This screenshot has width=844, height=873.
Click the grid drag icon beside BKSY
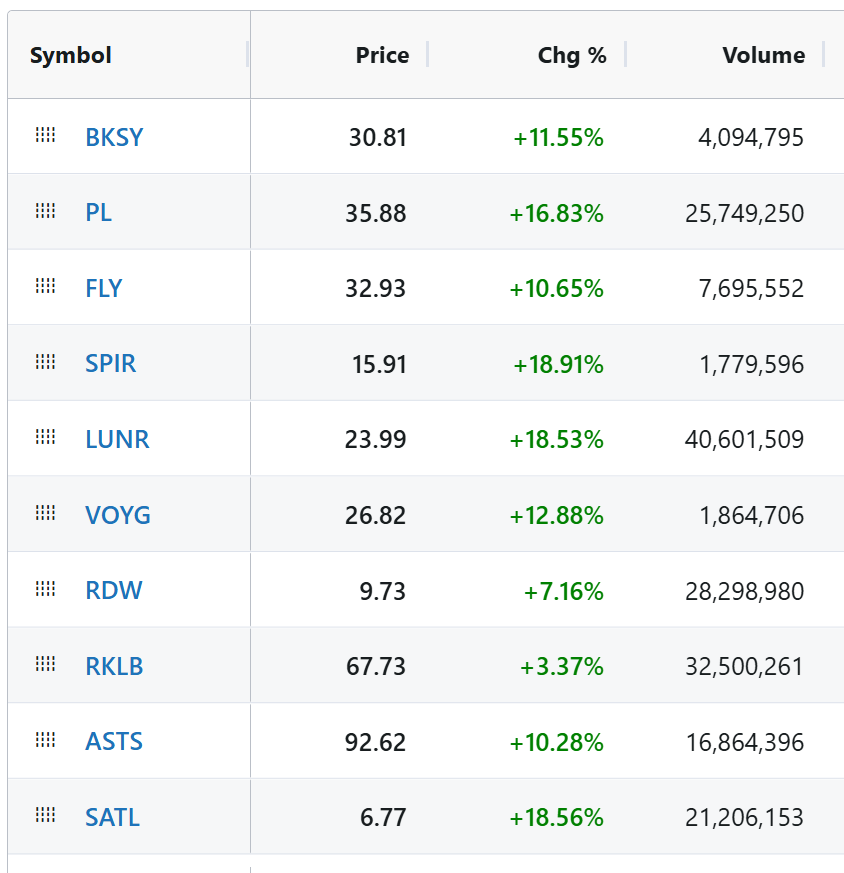[x=44, y=136]
